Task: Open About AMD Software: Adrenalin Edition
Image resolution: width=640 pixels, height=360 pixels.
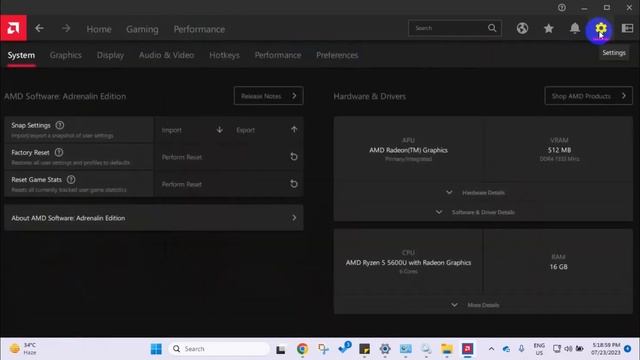Action: tap(154, 218)
